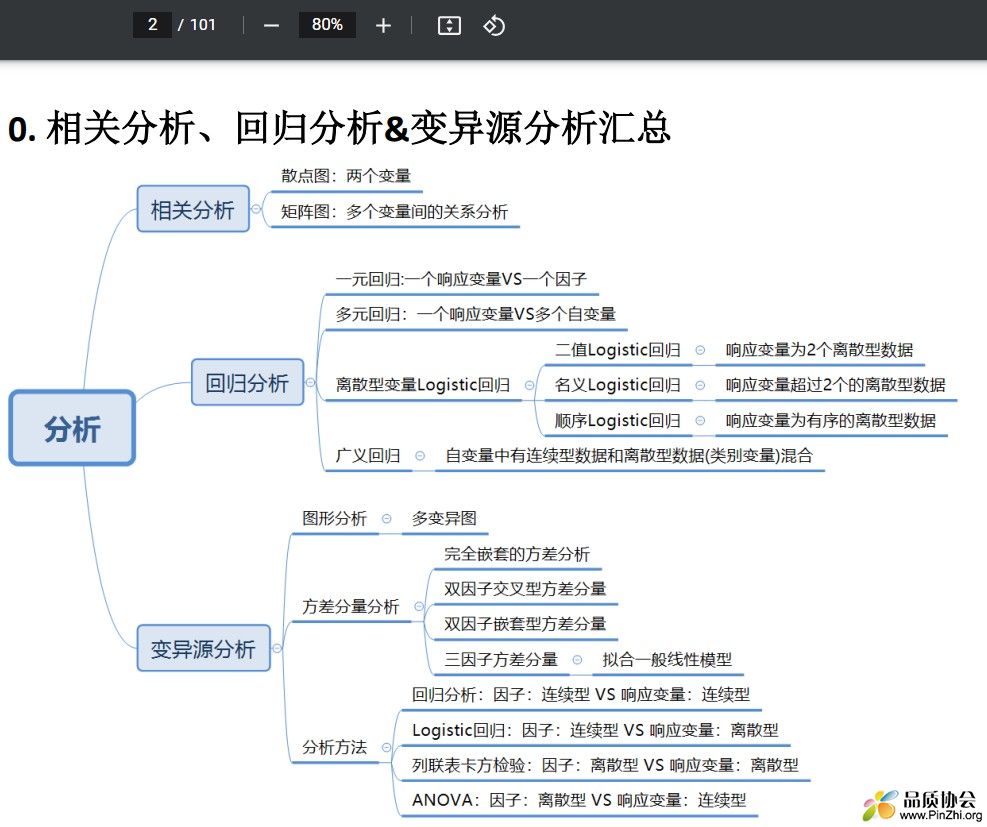Click the 方差分量分析 label
This screenshot has width=987, height=827.
point(351,606)
